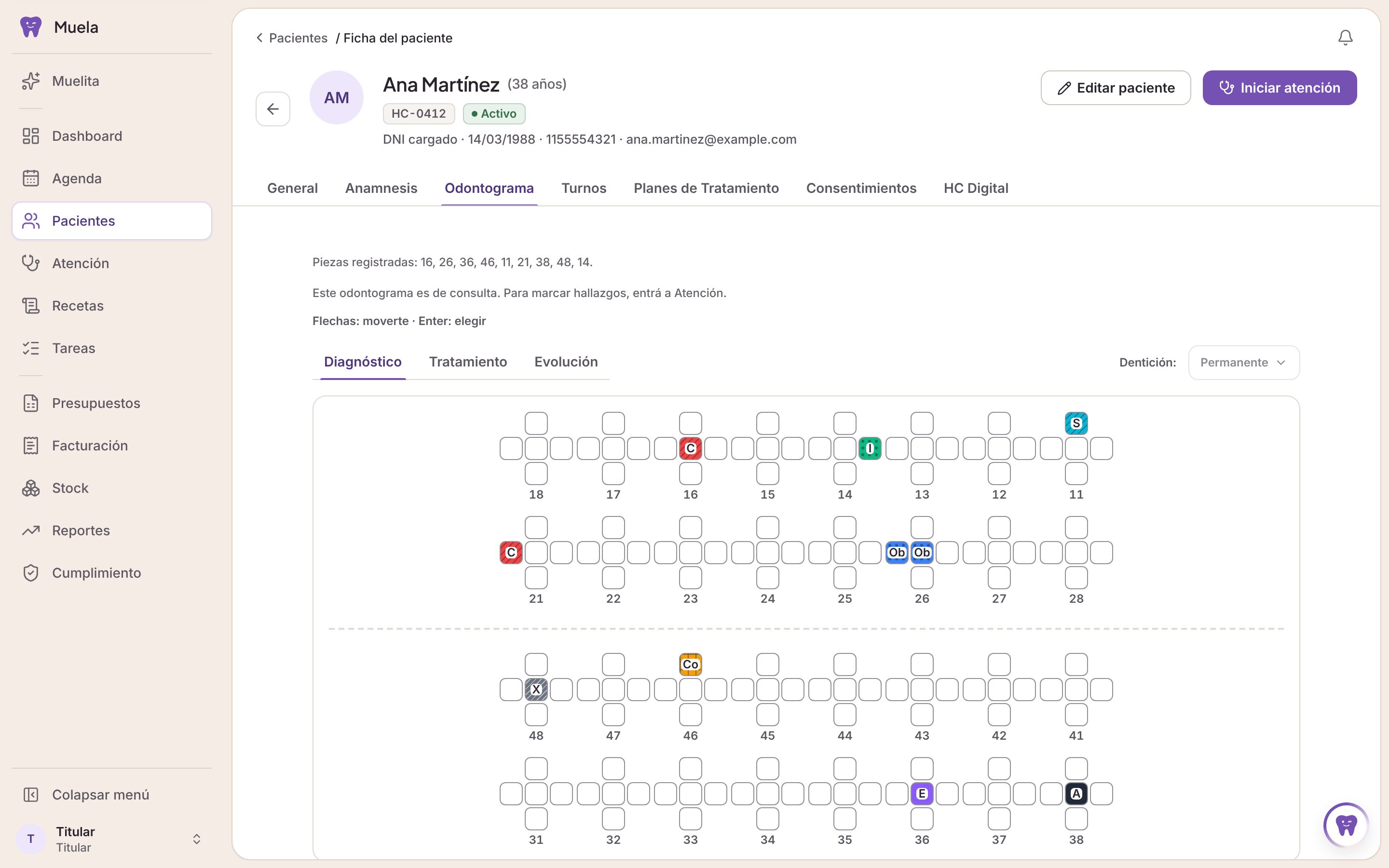The width and height of the screenshot is (1389, 868).
Task: Select the purple E mark on tooth 36
Action: point(922,794)
